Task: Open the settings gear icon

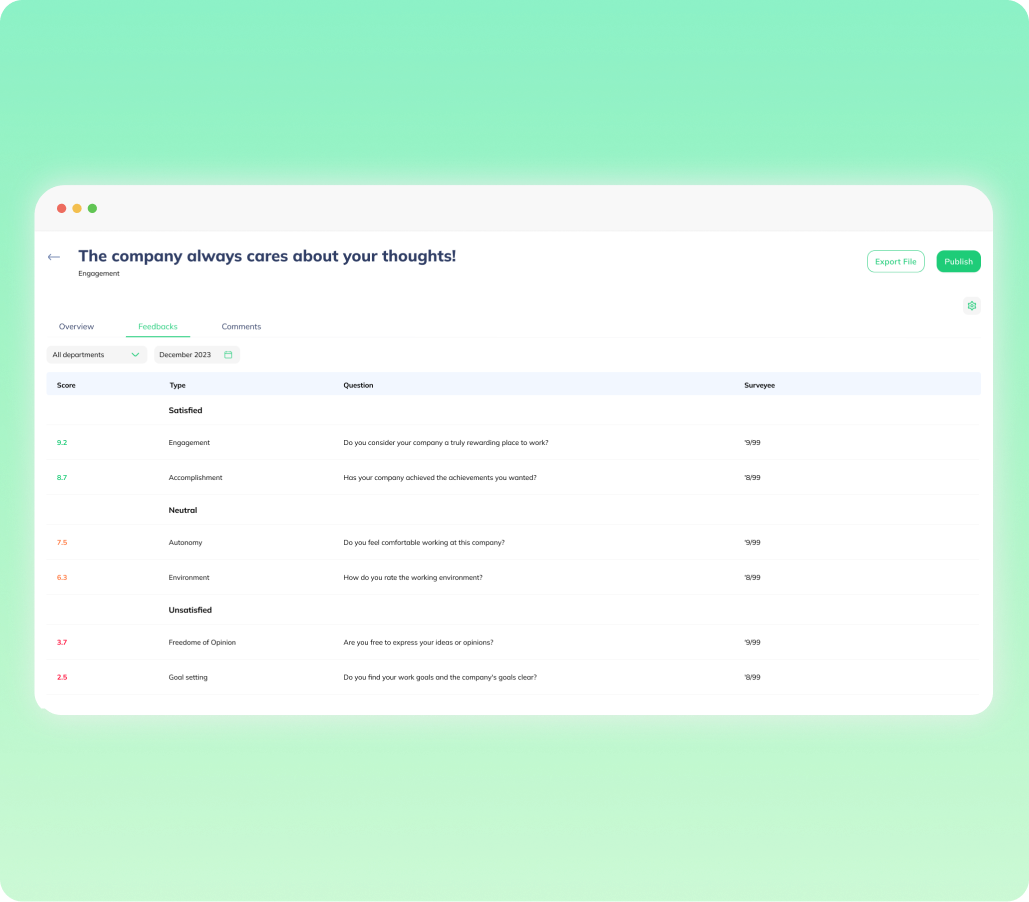Action: coord(971,306)
